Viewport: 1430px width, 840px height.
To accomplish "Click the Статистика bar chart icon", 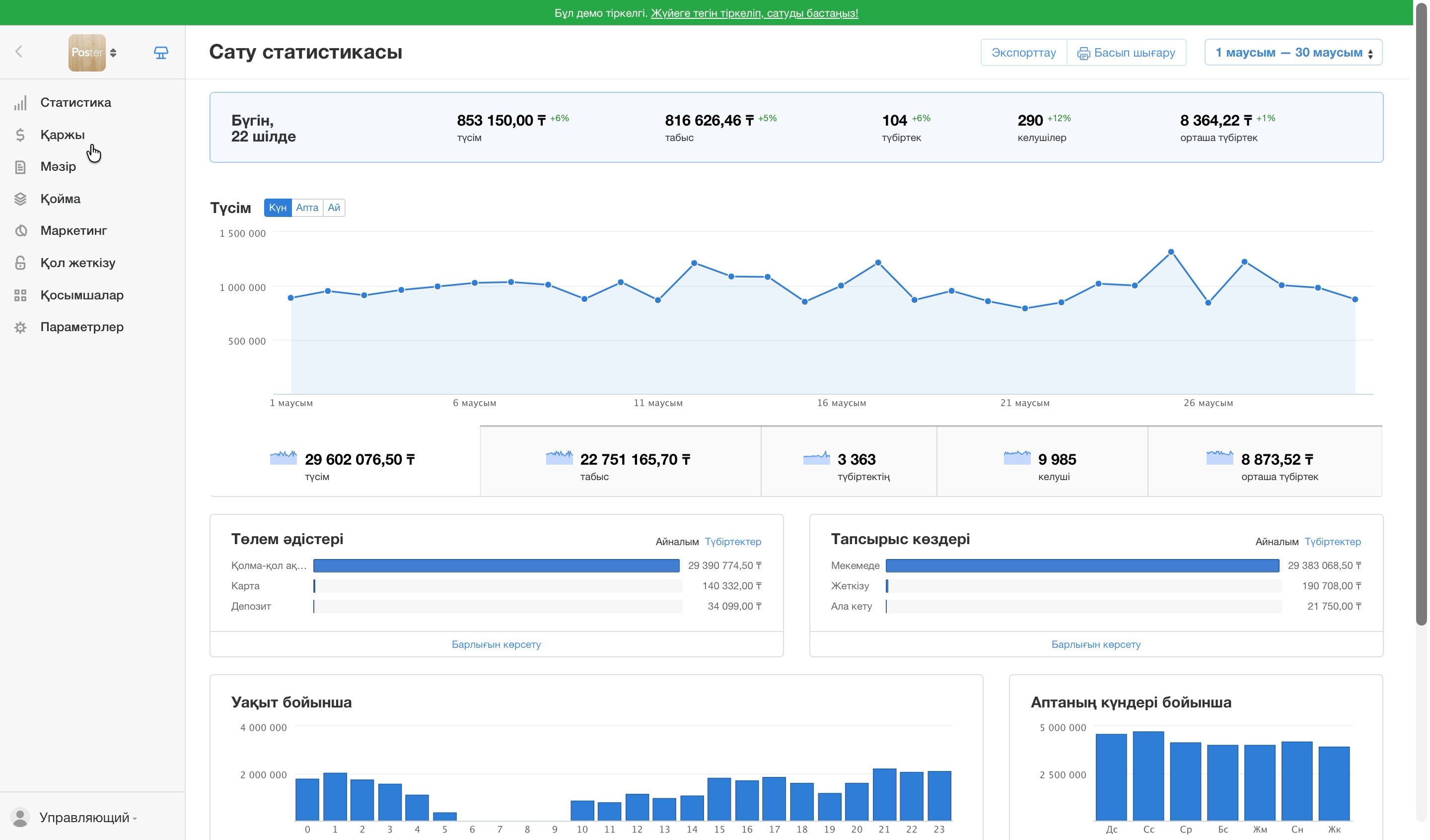I will 20,103.
